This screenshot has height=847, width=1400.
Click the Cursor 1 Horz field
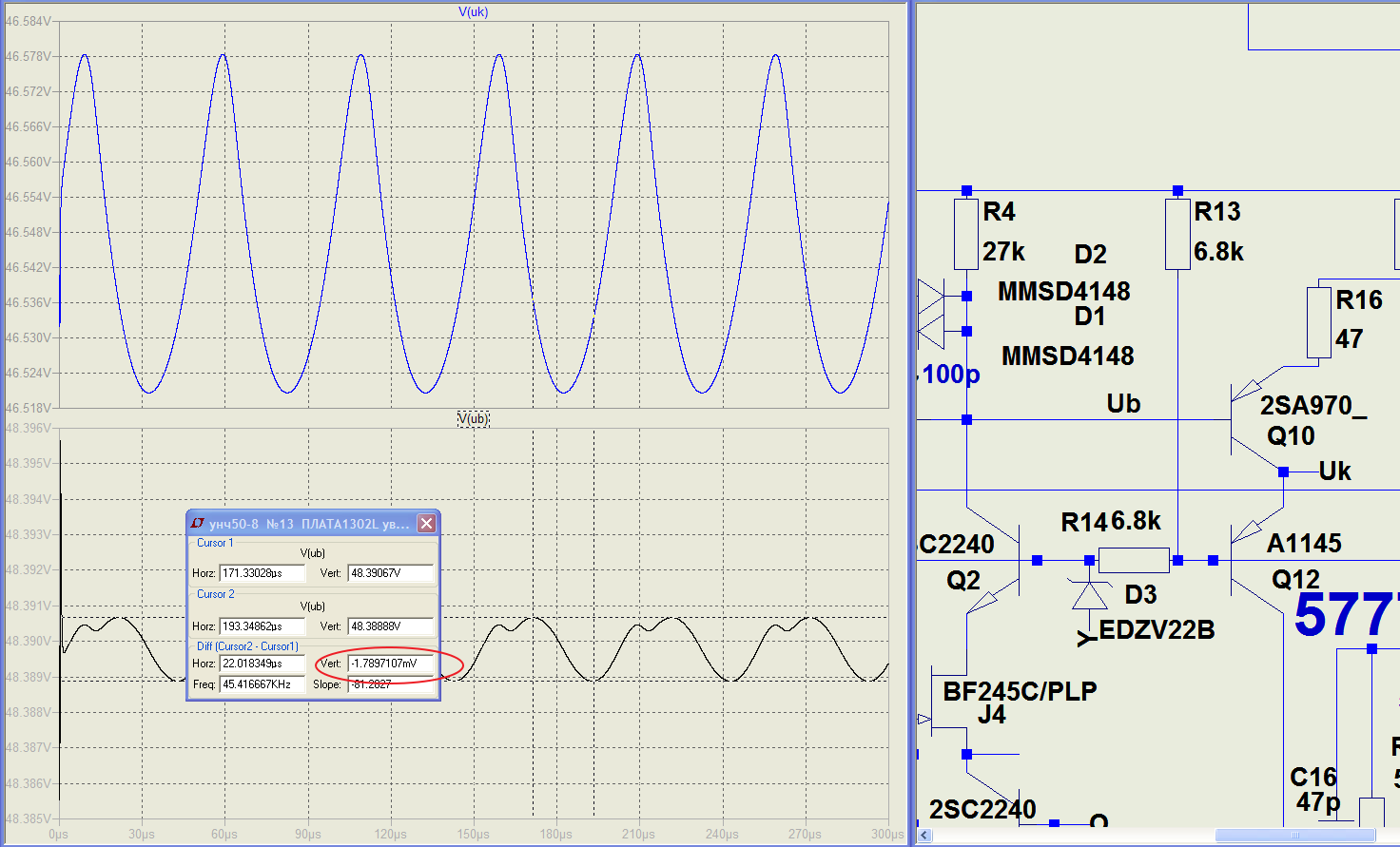[262, 573]
